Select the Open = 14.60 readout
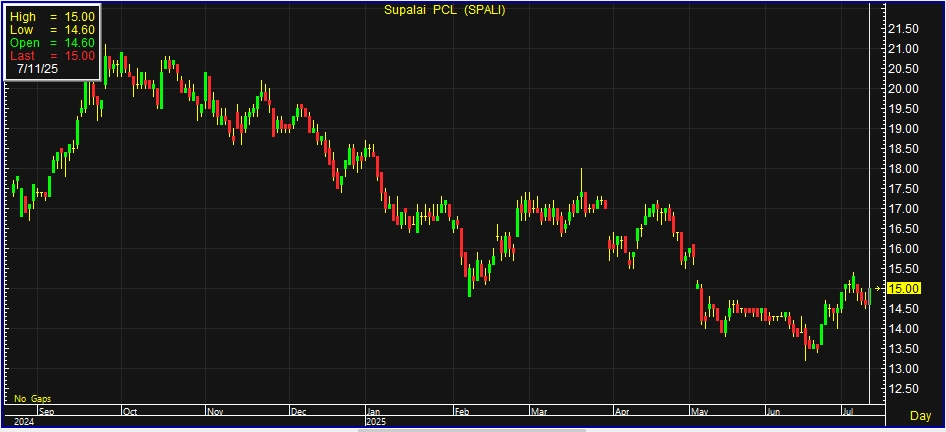 [52, 43]
